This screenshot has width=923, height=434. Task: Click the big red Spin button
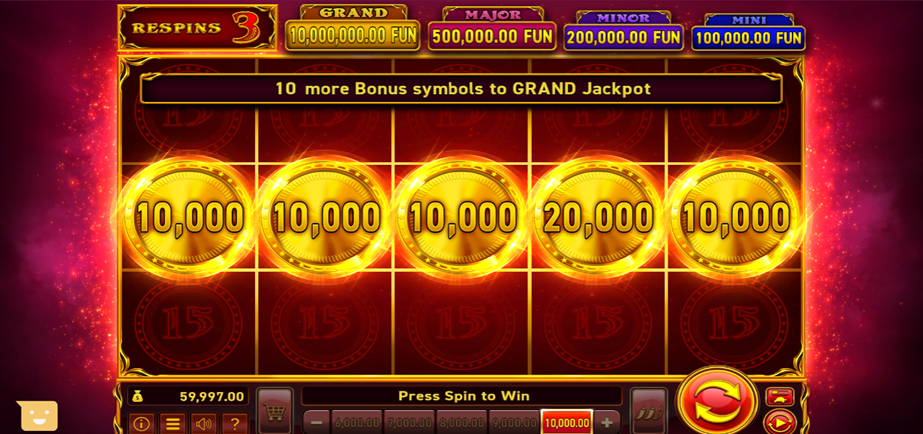[716, 402]
